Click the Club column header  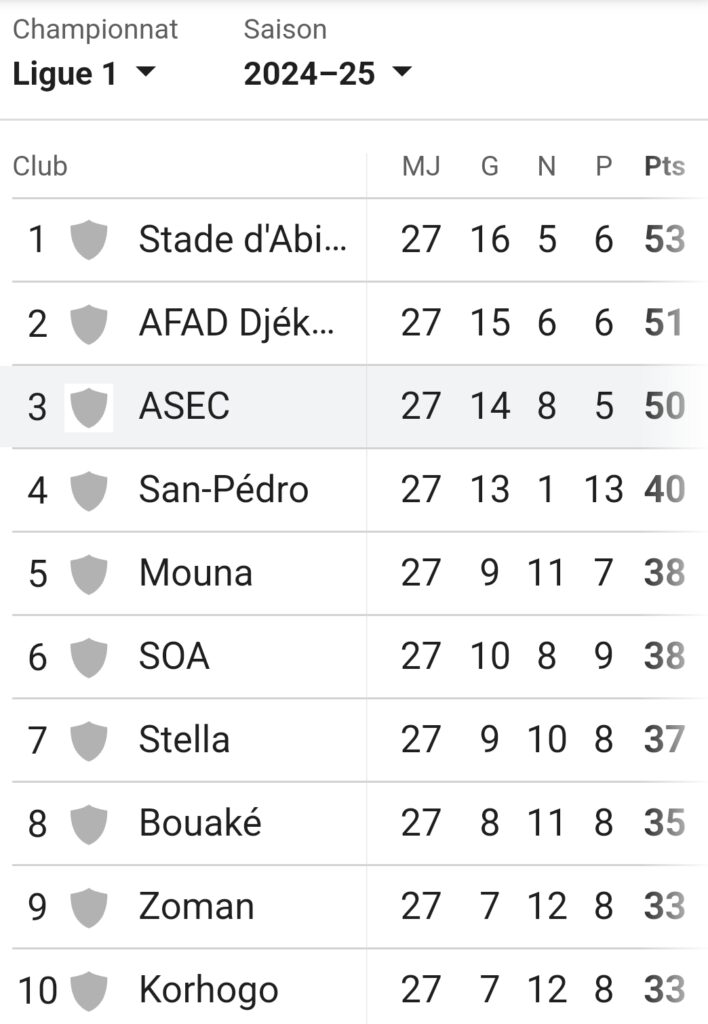[x=40, y=167]
